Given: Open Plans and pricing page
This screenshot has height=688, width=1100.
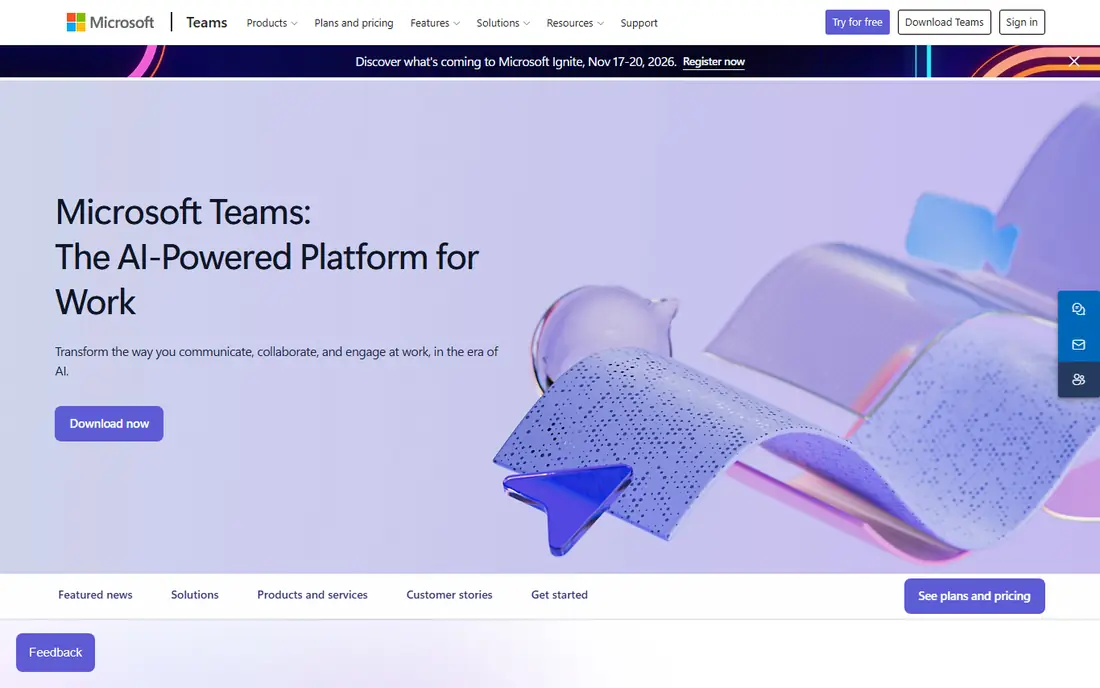Looking at the screenshot, I should tap(354, 23).
